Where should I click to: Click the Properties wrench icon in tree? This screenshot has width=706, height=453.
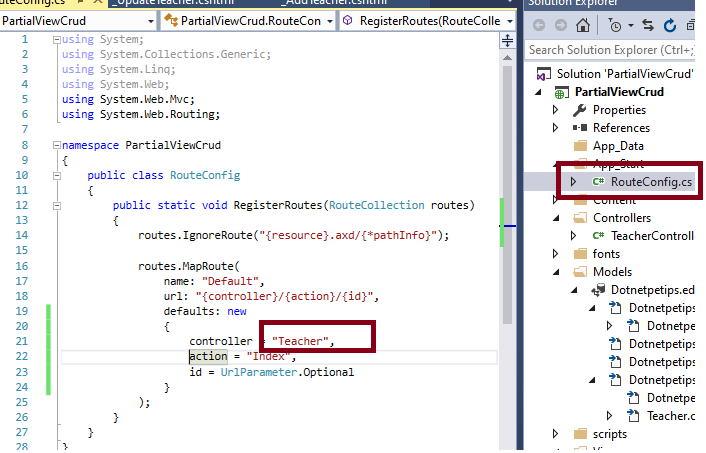point(579,110)
